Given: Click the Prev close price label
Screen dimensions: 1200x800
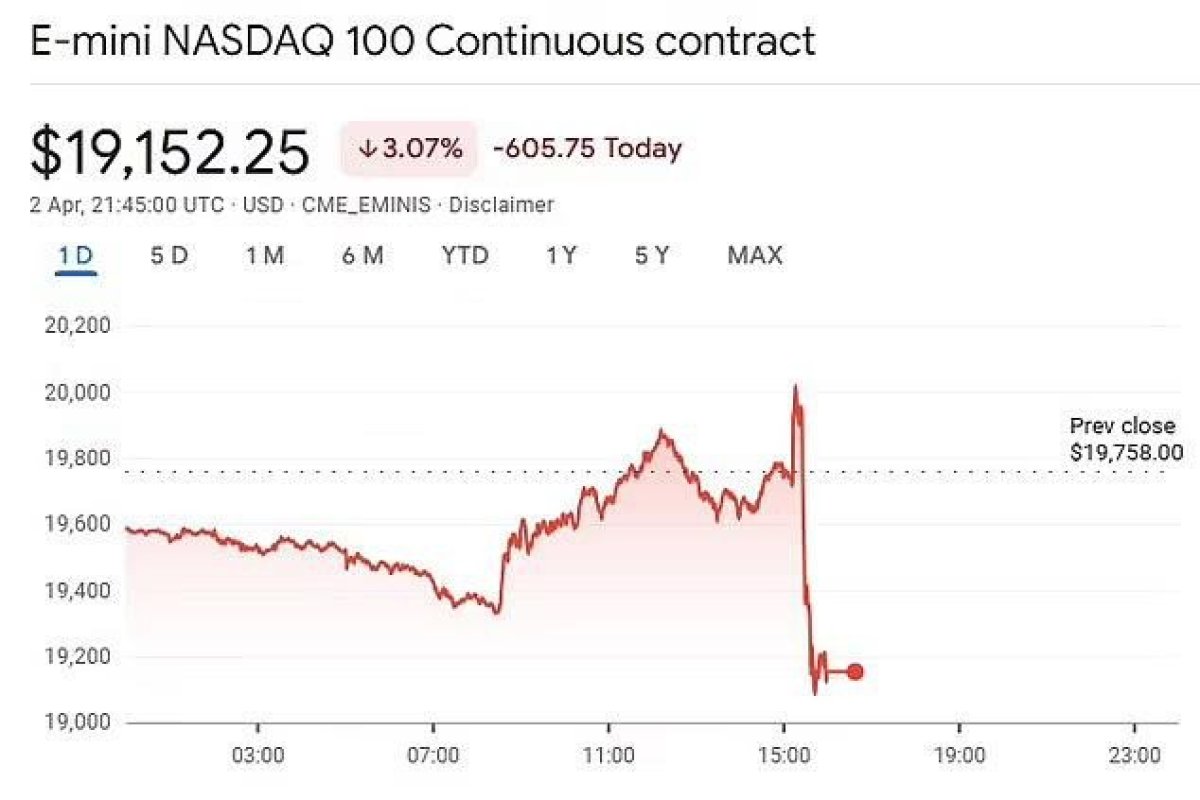Looking at the screenshot, I should click(1122, 453).
